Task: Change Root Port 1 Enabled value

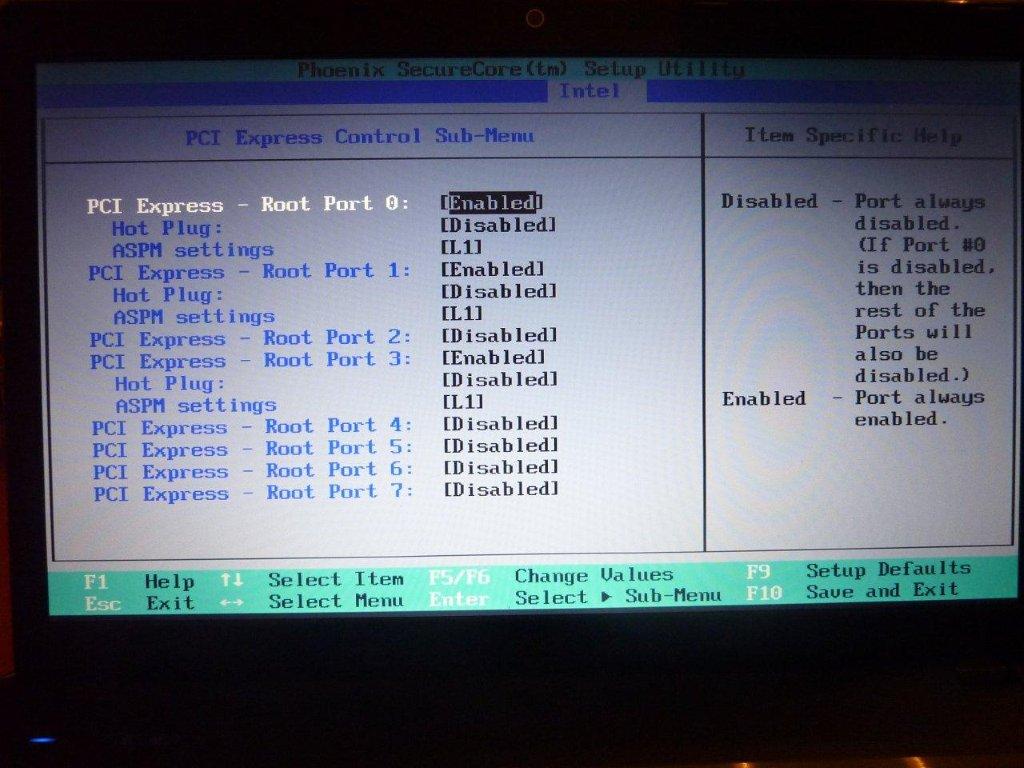Action: (493, 269)
